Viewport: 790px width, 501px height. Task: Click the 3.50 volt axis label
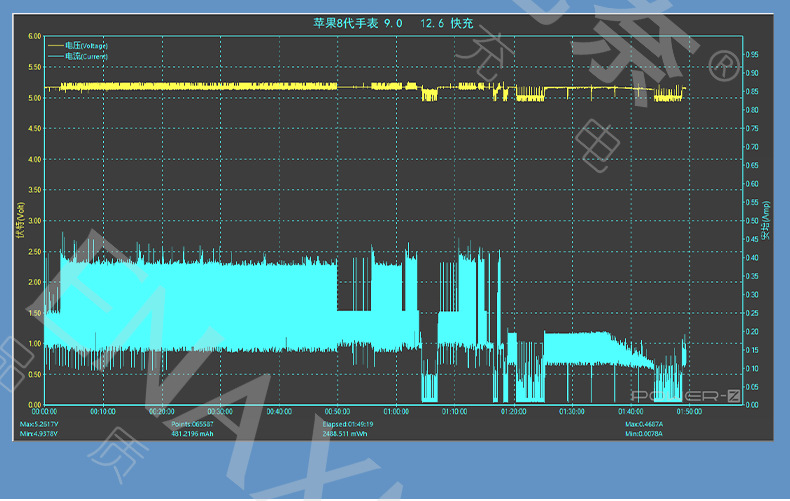[35, 190]
